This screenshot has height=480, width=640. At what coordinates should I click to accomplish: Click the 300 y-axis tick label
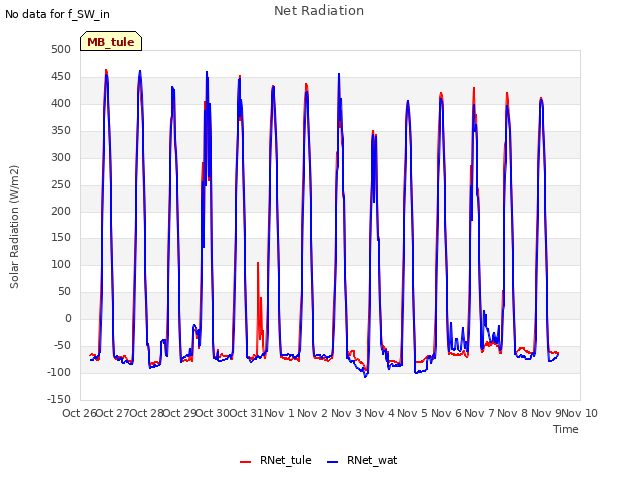pyautogui.click(x=61, y=157)
